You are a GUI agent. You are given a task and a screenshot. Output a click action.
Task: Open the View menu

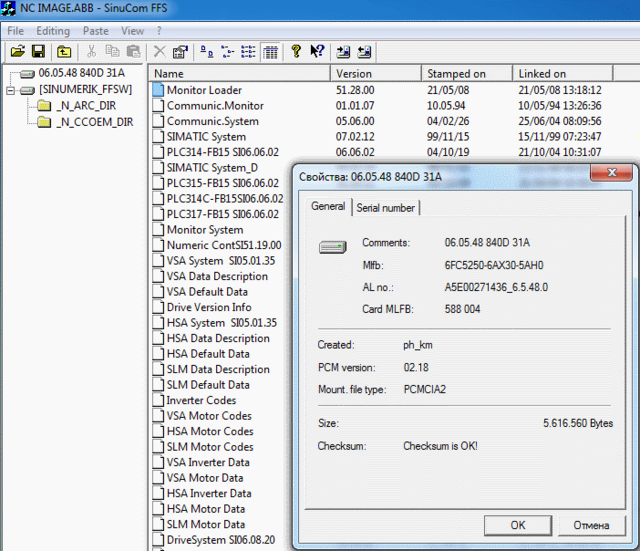coord(132,31)
